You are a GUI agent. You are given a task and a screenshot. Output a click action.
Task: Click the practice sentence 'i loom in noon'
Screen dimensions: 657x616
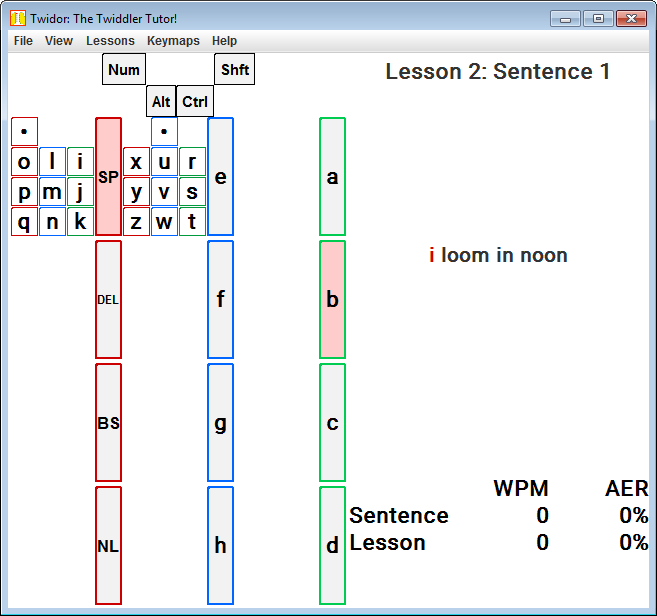[498, 255]
